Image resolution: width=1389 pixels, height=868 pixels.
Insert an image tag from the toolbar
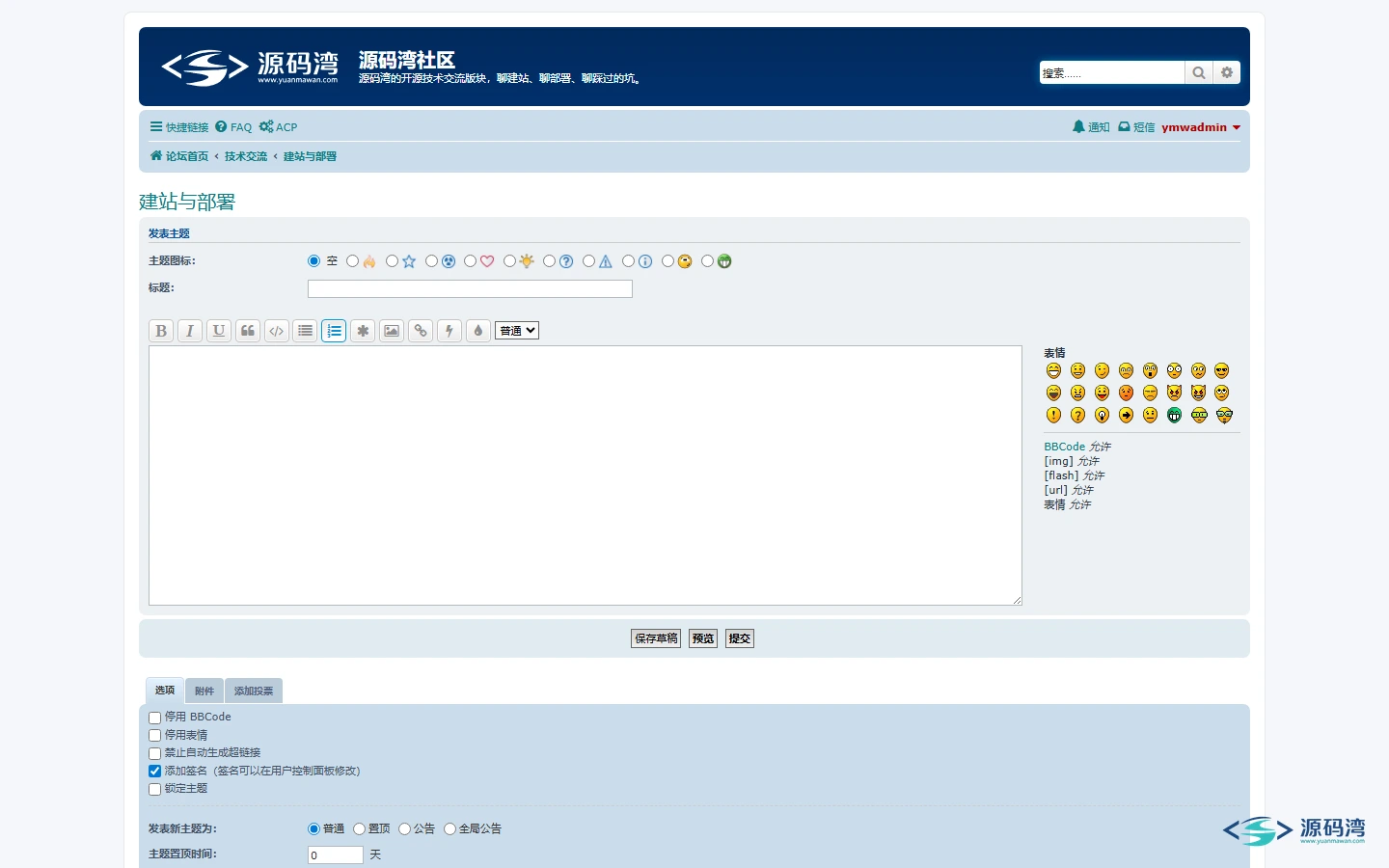(x=392, y=331)
